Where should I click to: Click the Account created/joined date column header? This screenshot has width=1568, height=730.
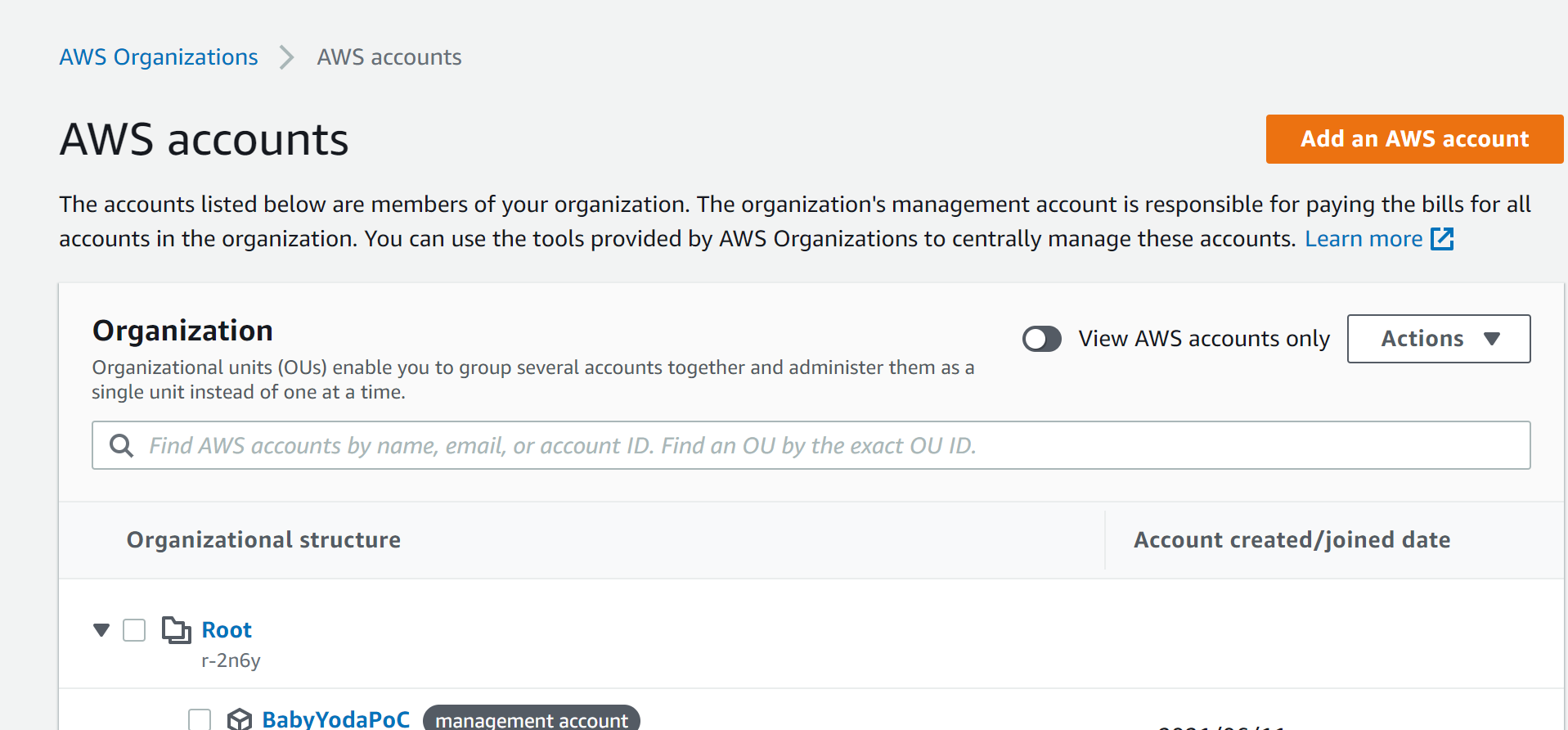[1292, 540]
